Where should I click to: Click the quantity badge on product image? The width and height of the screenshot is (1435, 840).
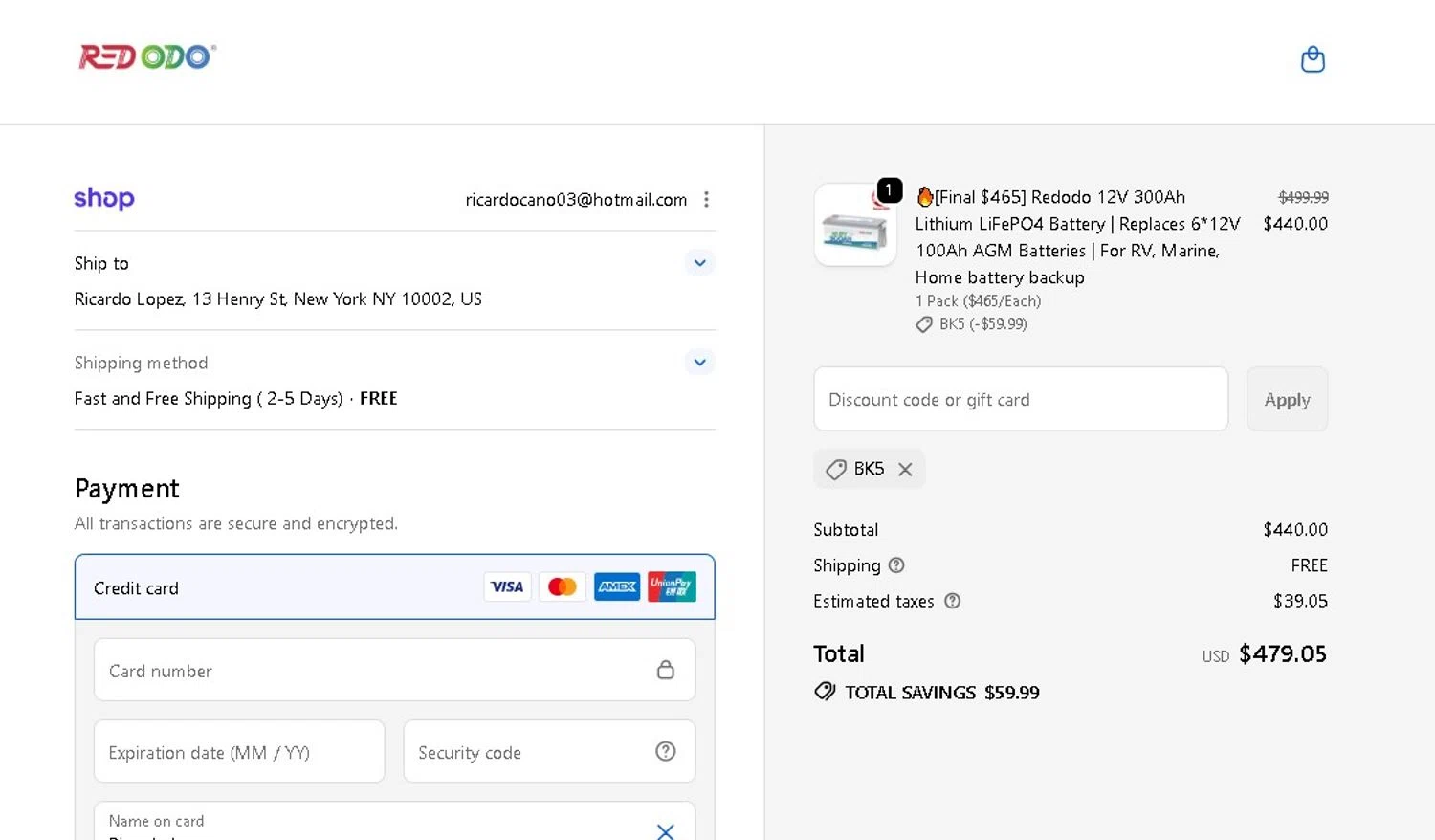pos(890,190)
